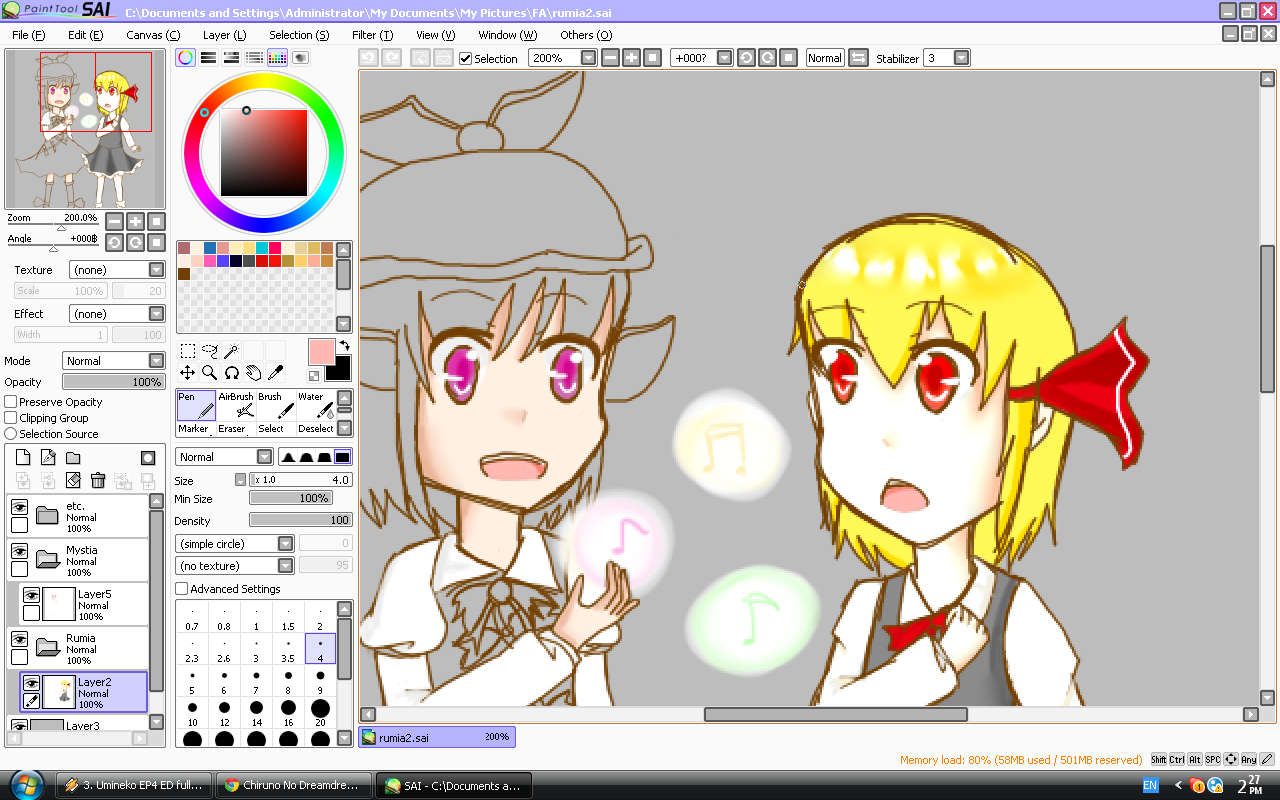The width and height of the screenshot is (1280, 800).
Task: Hide the Mystia folder layer
Action: point(19,551)
